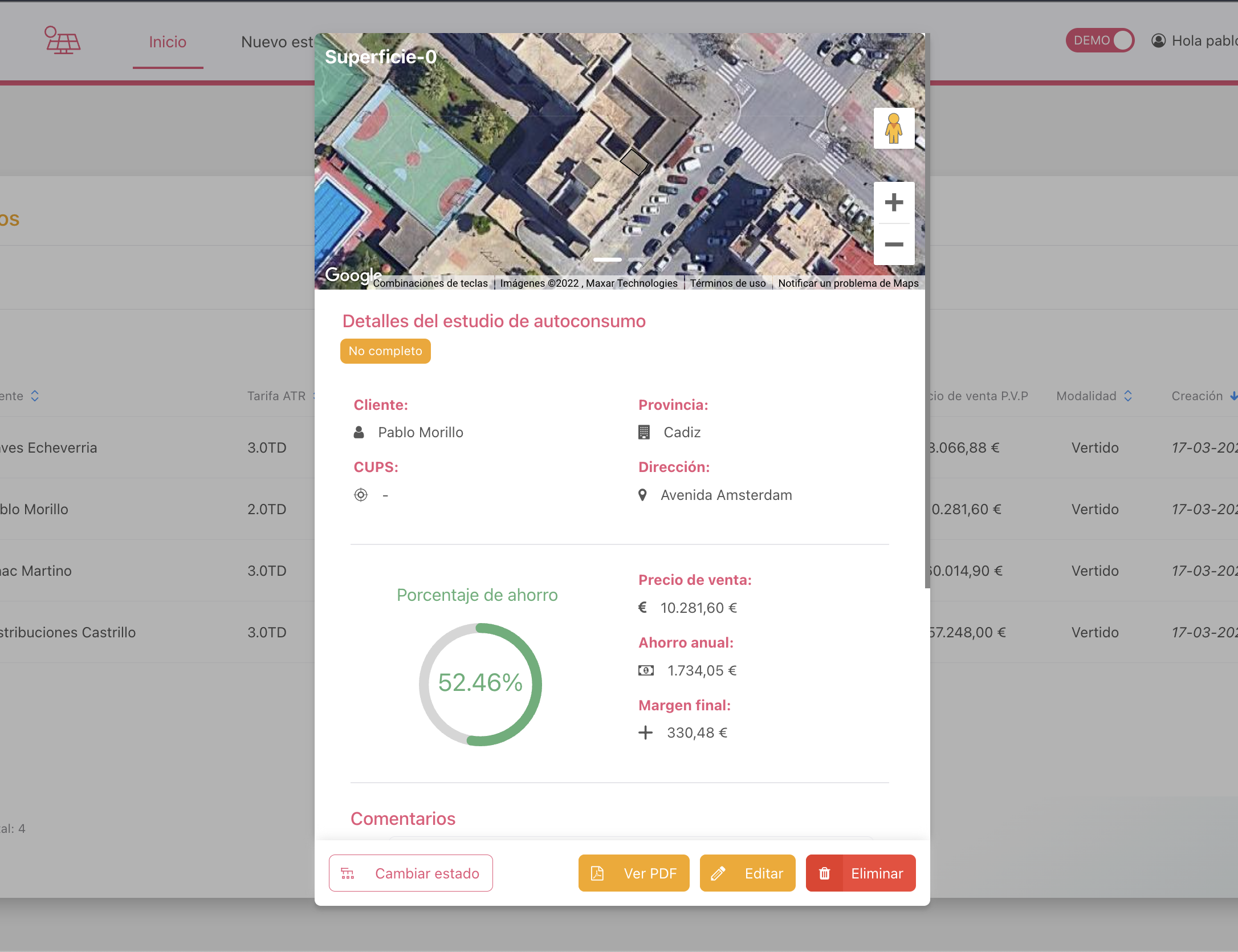Zoom in on the satellite map
This screenshot has width=1238, height=952.
click(894, 202)
